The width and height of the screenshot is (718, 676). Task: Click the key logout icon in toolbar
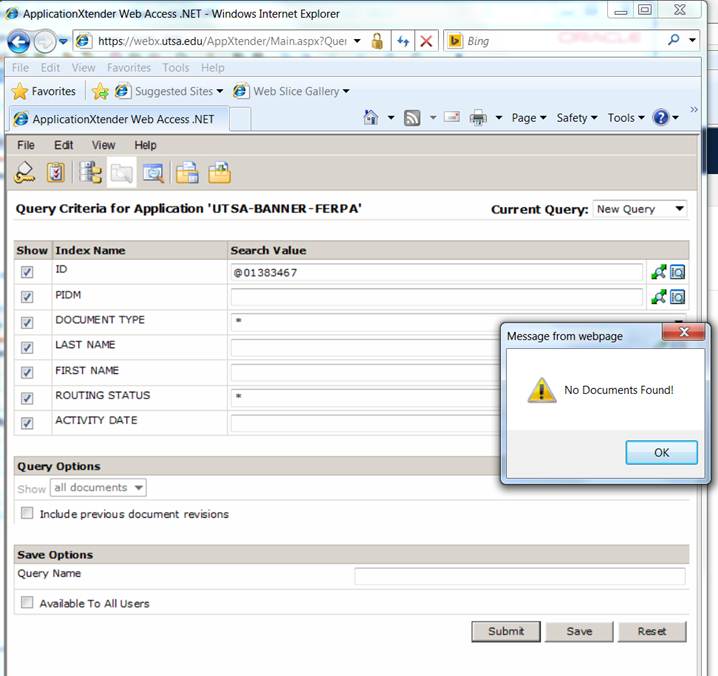[x=25, y=173]
